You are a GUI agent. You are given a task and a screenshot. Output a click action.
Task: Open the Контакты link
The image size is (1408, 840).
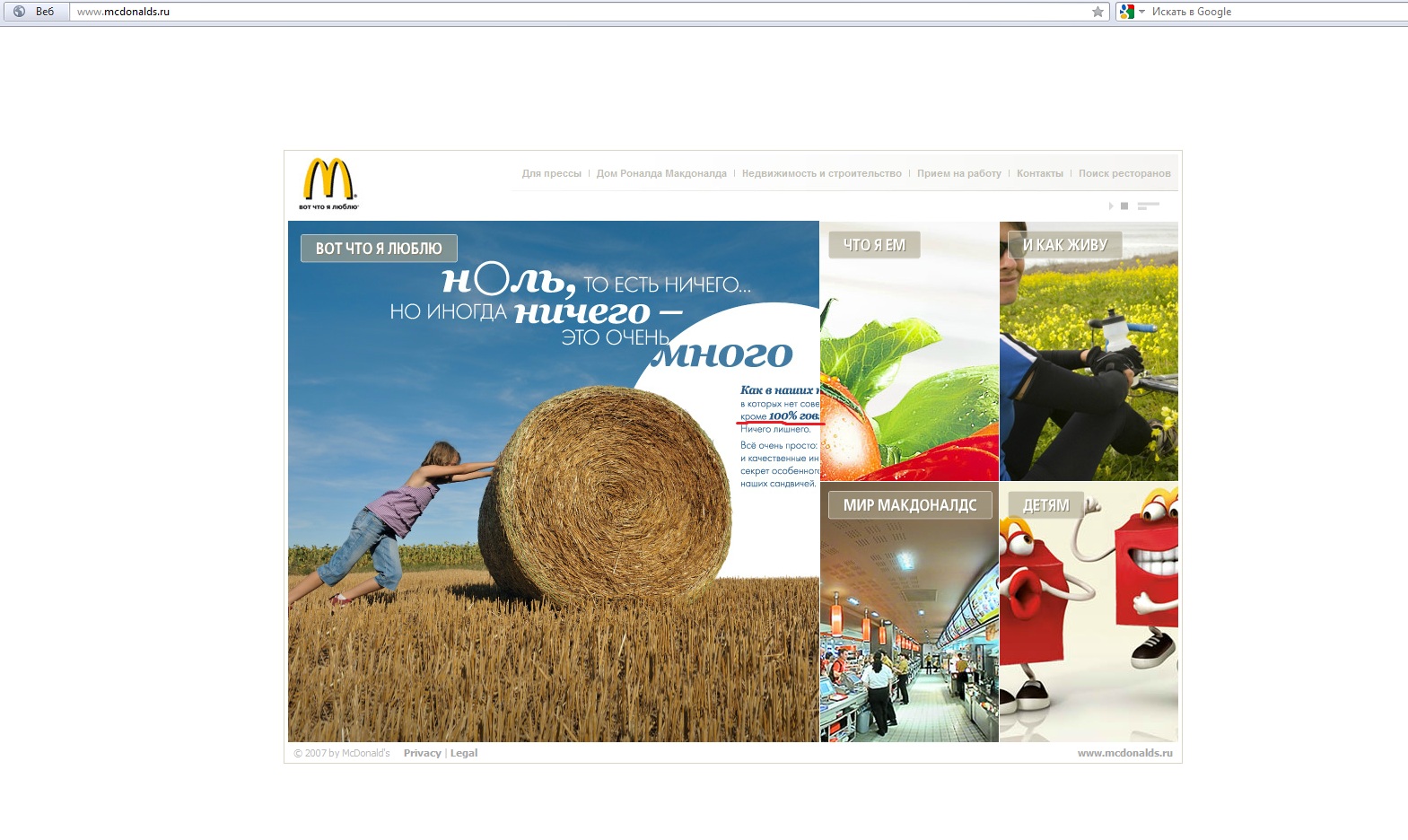tap(1039, 173)
